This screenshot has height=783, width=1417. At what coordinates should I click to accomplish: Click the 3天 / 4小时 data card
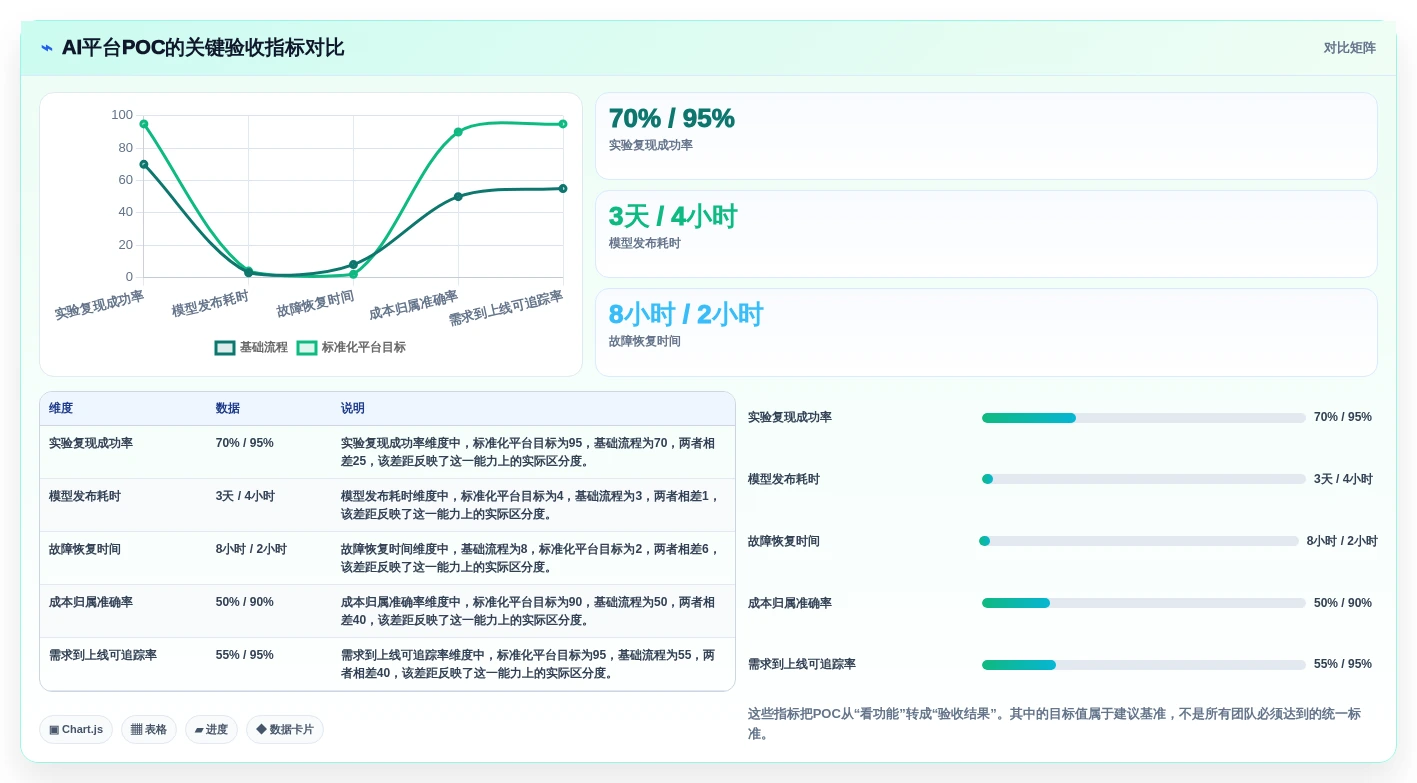(x=986, y=234)
